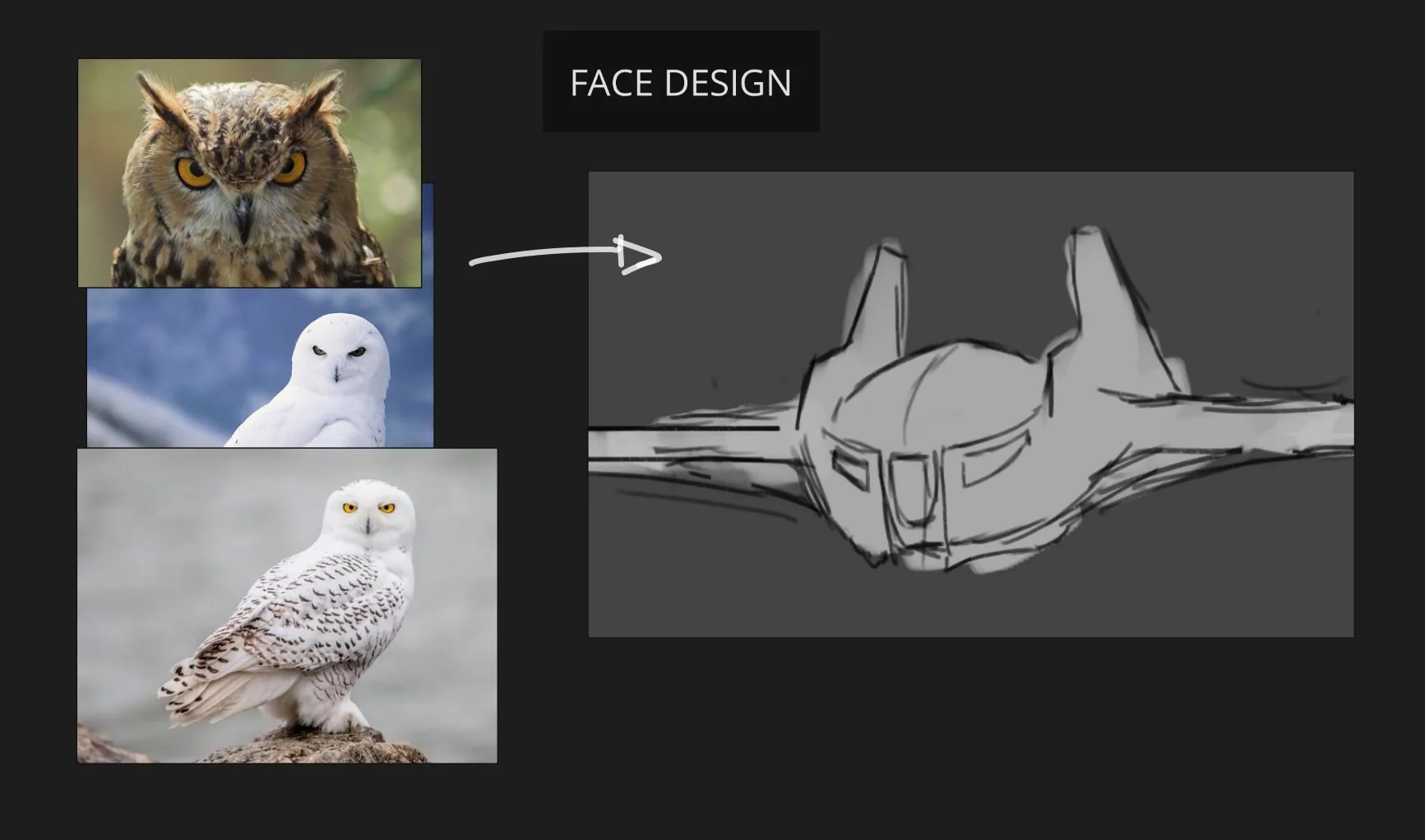This screenshot has height=840, width=1425.
Task: Select the spotted snowy owl on rock photo
Action: (287, 606)
